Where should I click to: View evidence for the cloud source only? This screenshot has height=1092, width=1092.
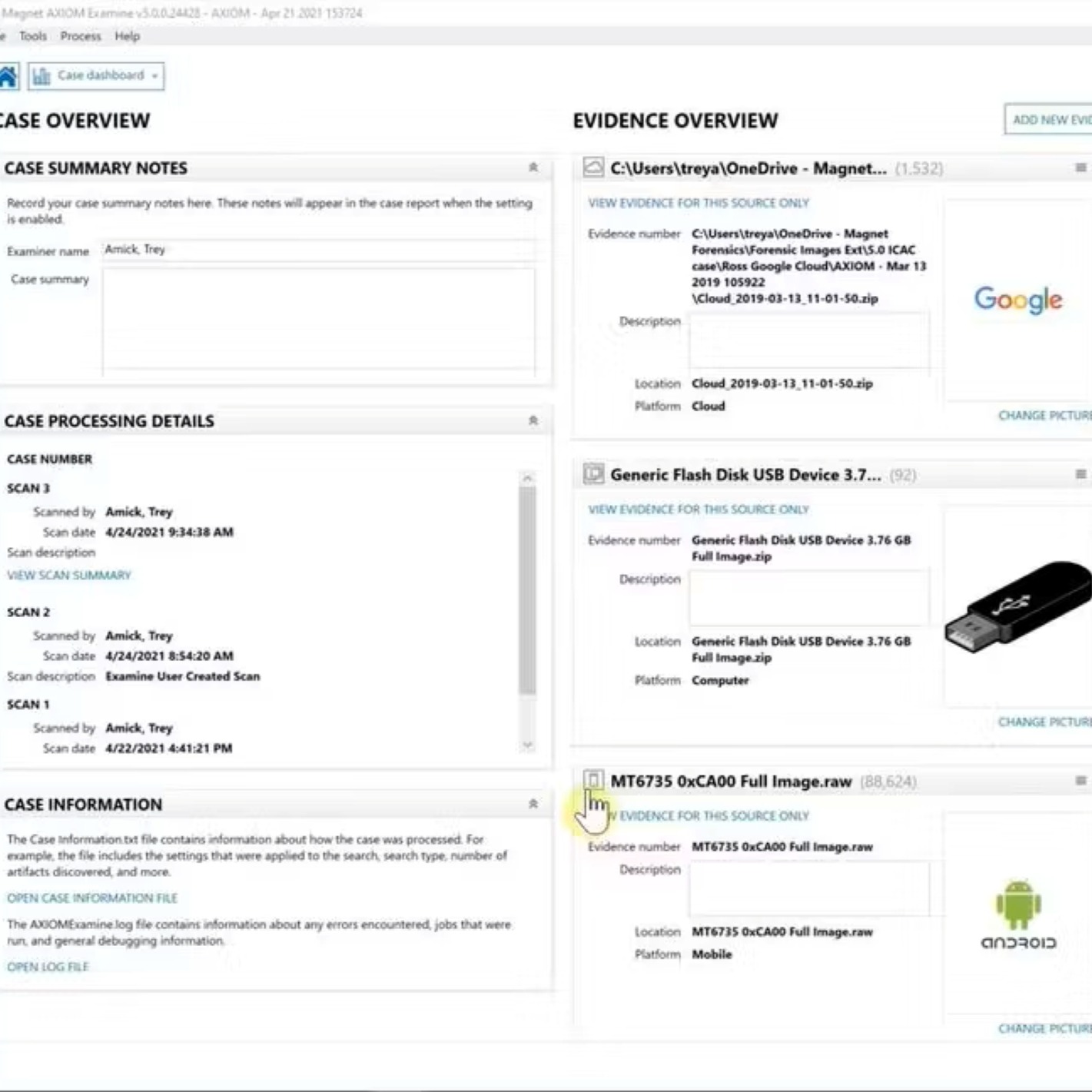(x=699, y=203)
